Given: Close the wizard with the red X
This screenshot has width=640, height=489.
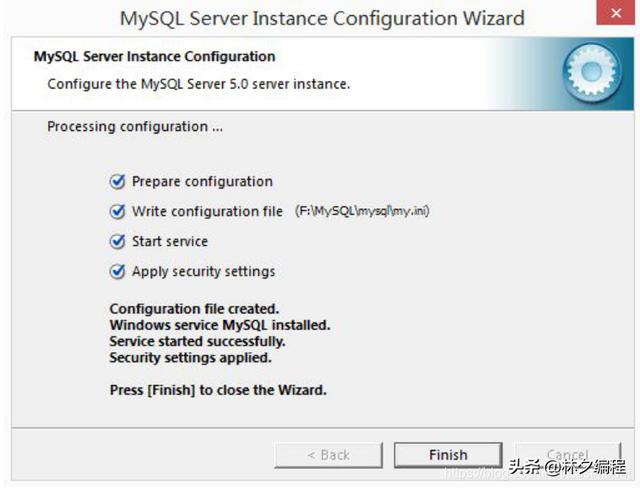Looking at the screenshot, I should click(616, 13).
